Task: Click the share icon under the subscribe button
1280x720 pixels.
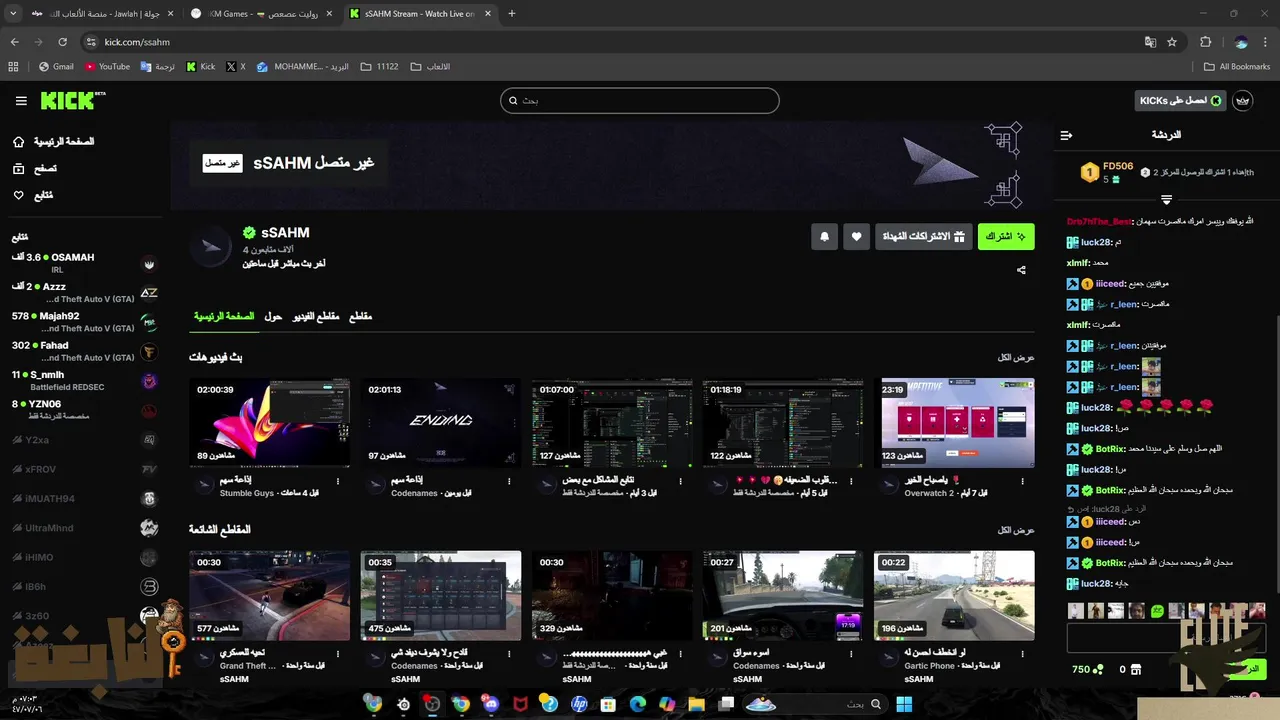Action: click(1021, 270)
